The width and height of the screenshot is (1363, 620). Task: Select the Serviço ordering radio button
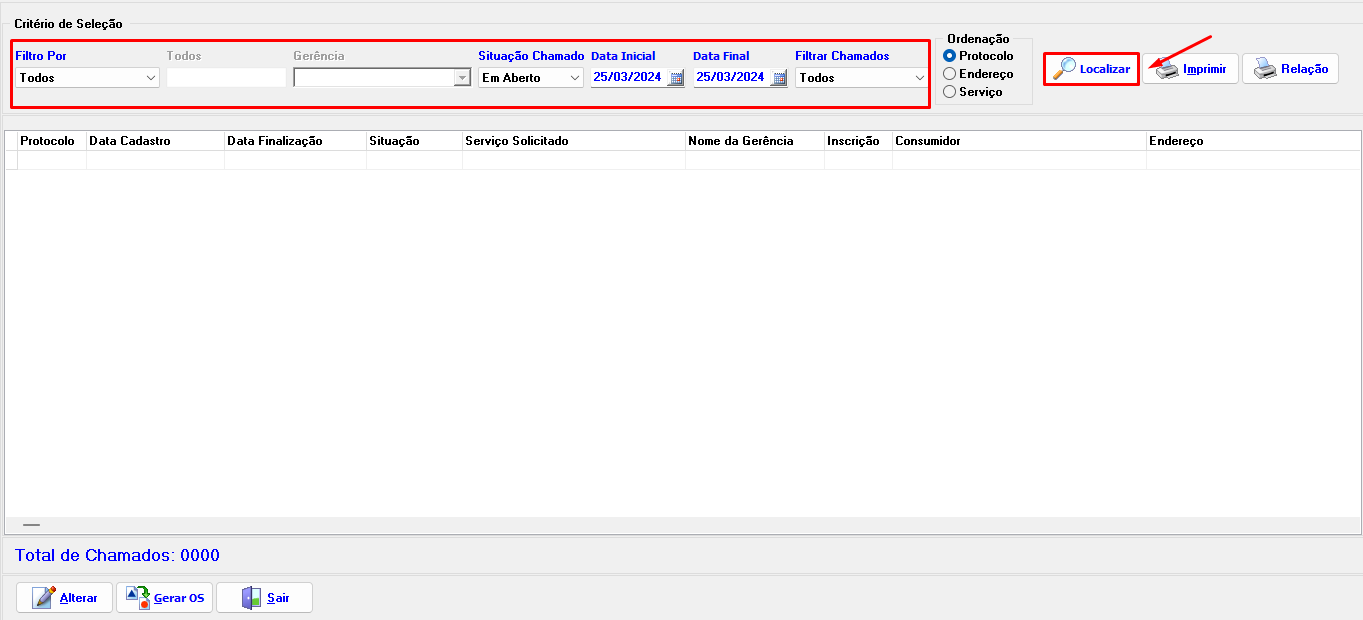pos(948,91)
